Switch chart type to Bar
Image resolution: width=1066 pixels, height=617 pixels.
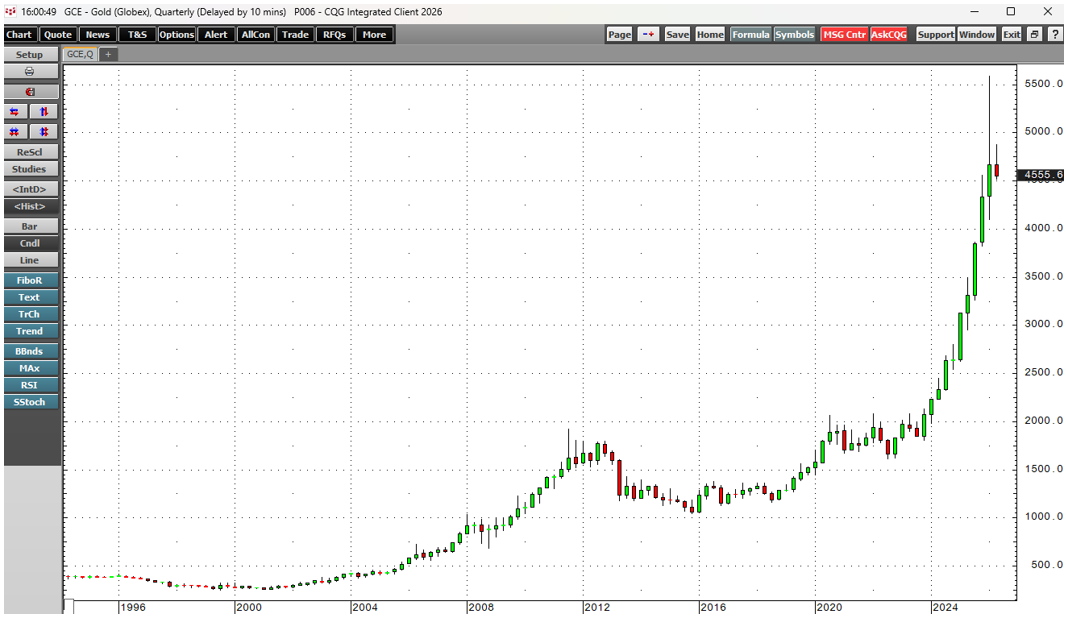(x=29, y=227)
